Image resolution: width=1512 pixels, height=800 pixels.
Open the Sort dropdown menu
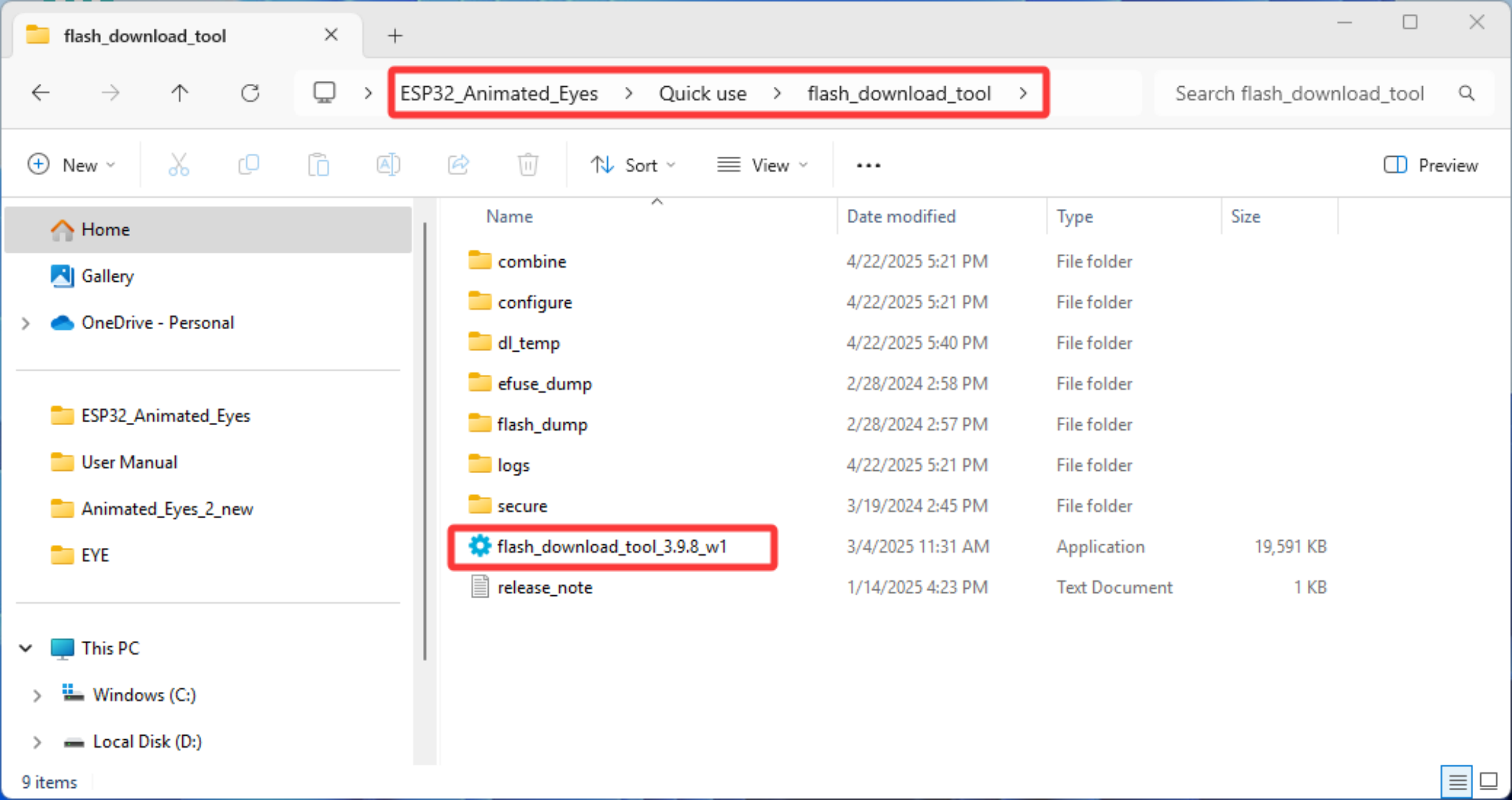click(633, 165)
